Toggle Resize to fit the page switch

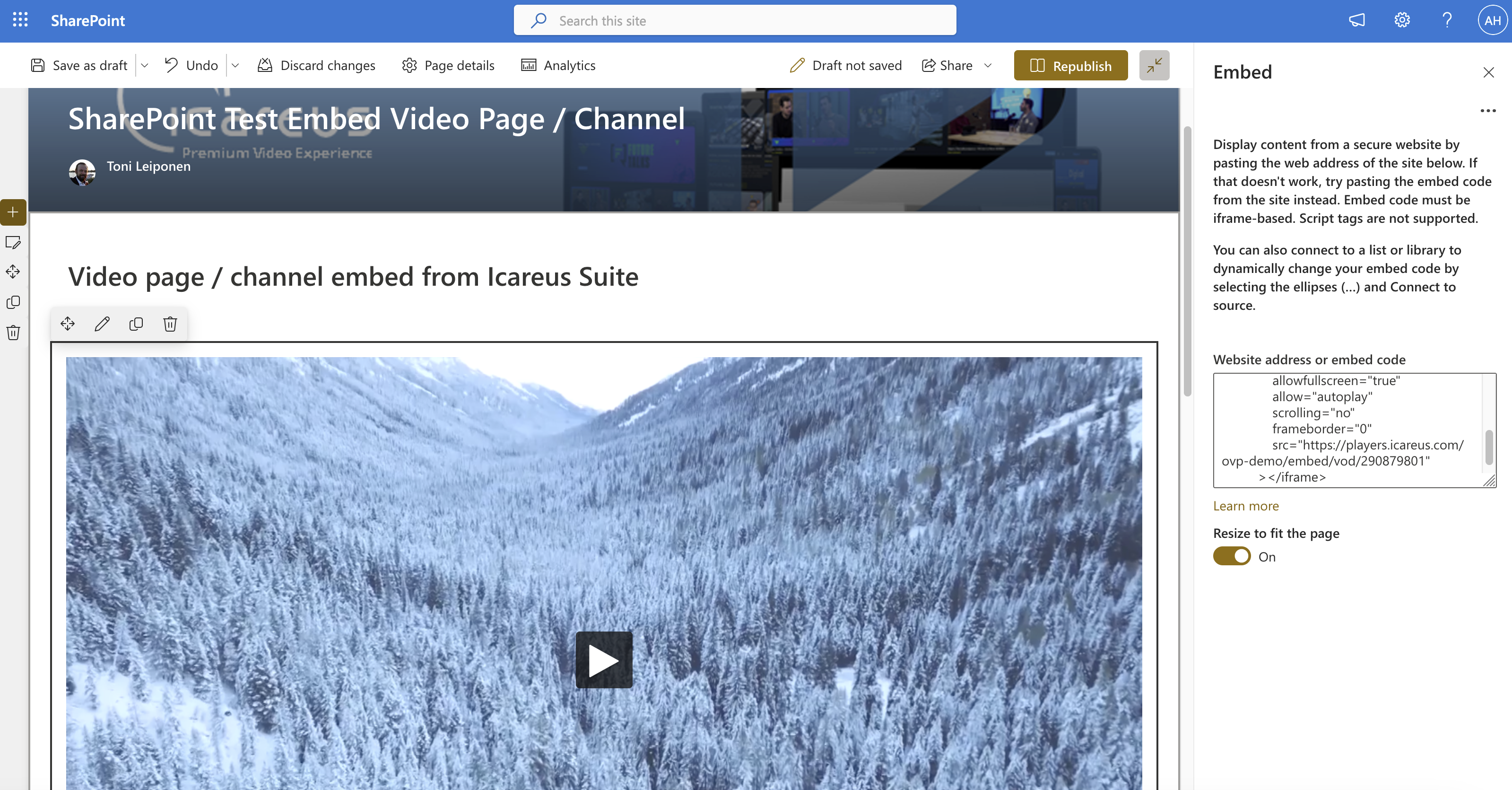(x=1232, y=556)
